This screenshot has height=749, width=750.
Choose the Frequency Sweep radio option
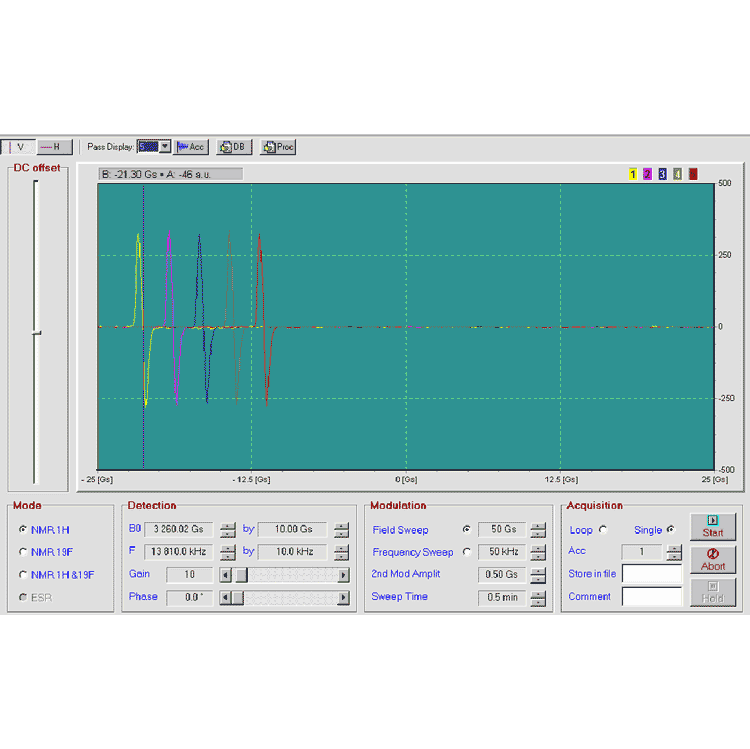tap(467, 552)
